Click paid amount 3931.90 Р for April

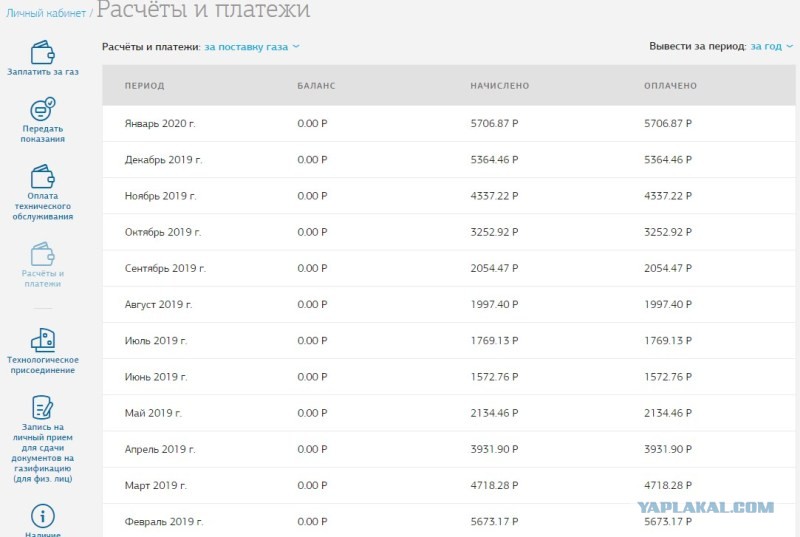pos(668,449)
